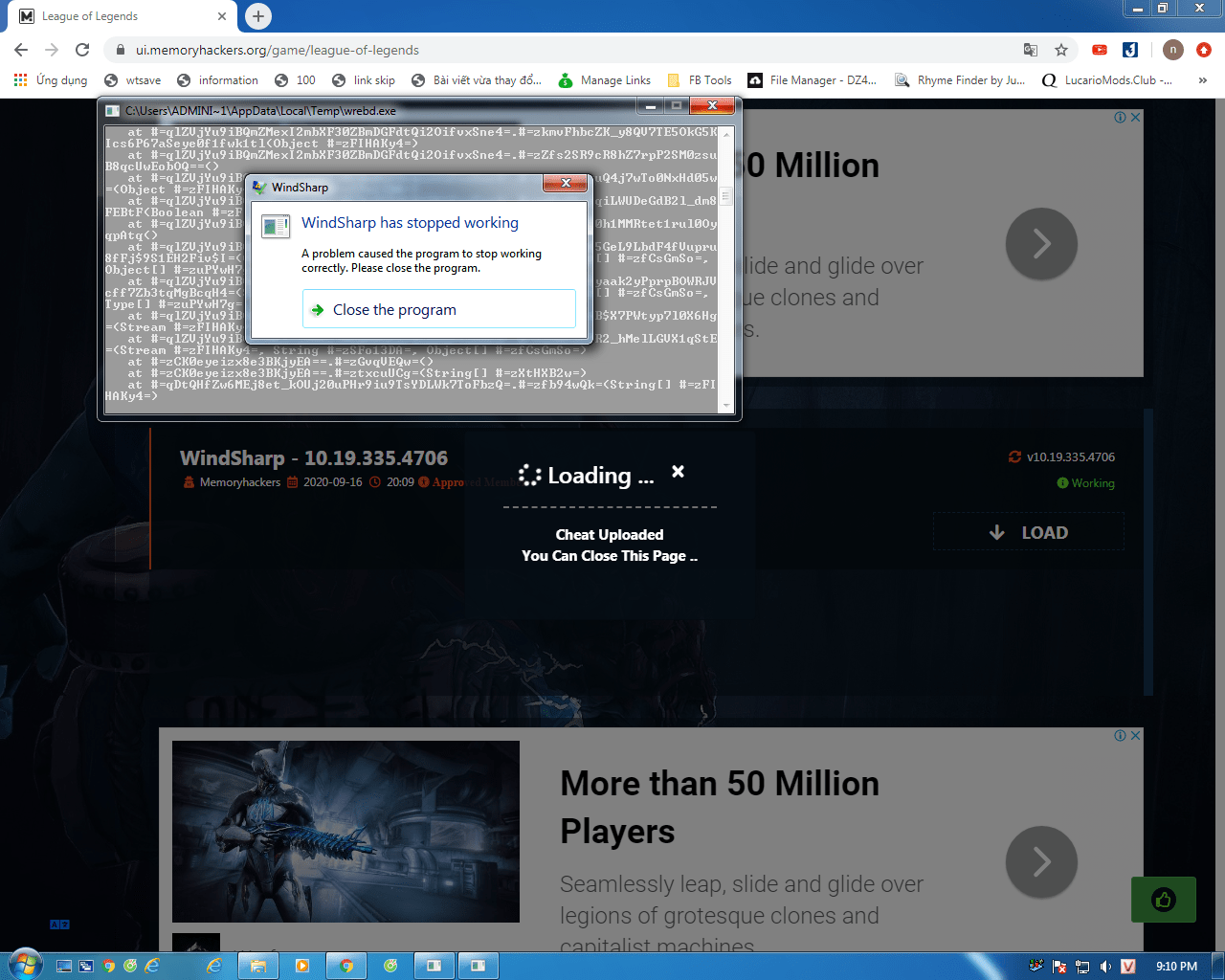Click the WindSharp - 10.19.335.4706 title
The height and width of the screenshot is (980, 1225).
coord(314,458)
